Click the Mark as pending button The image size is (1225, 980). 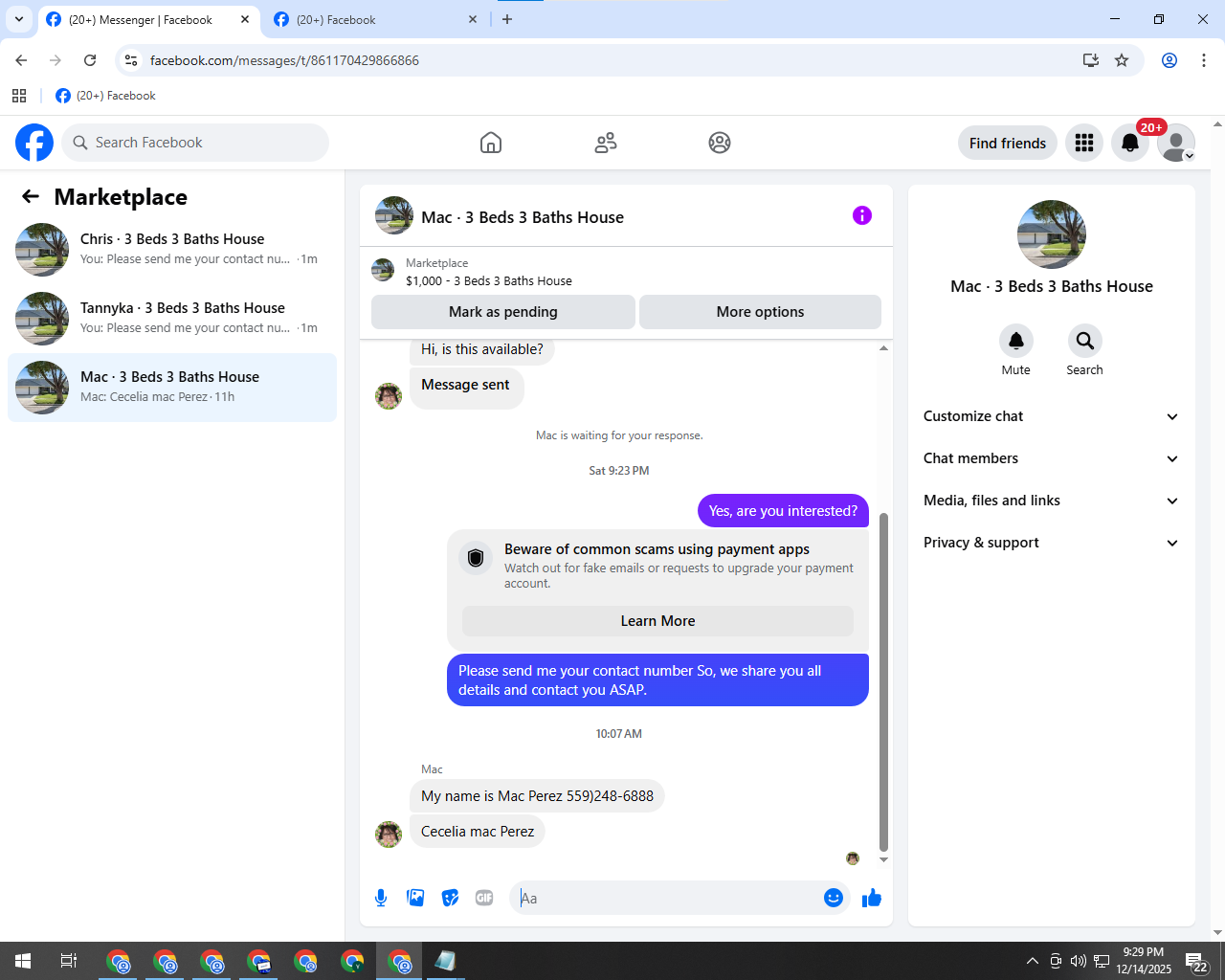[x=503, y=312]
